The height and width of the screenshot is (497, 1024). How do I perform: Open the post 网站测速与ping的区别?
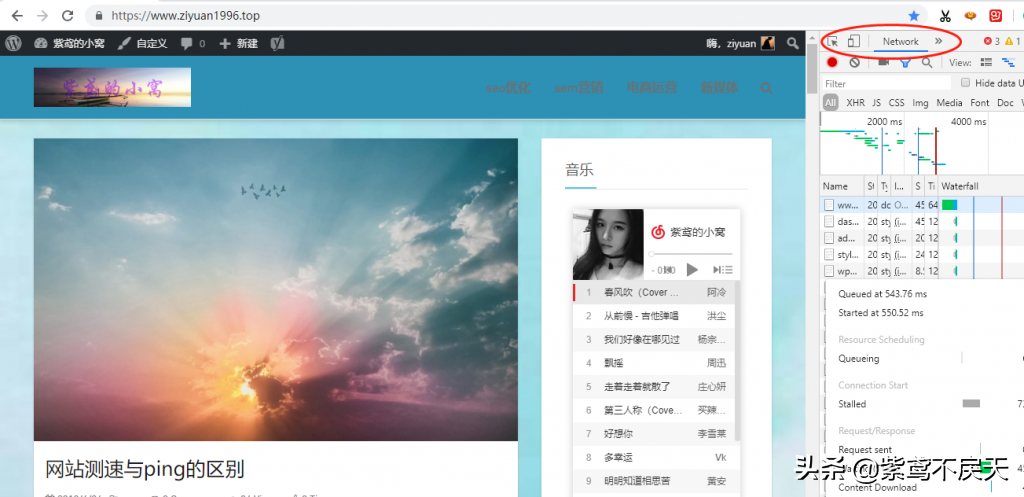[144, 469]
